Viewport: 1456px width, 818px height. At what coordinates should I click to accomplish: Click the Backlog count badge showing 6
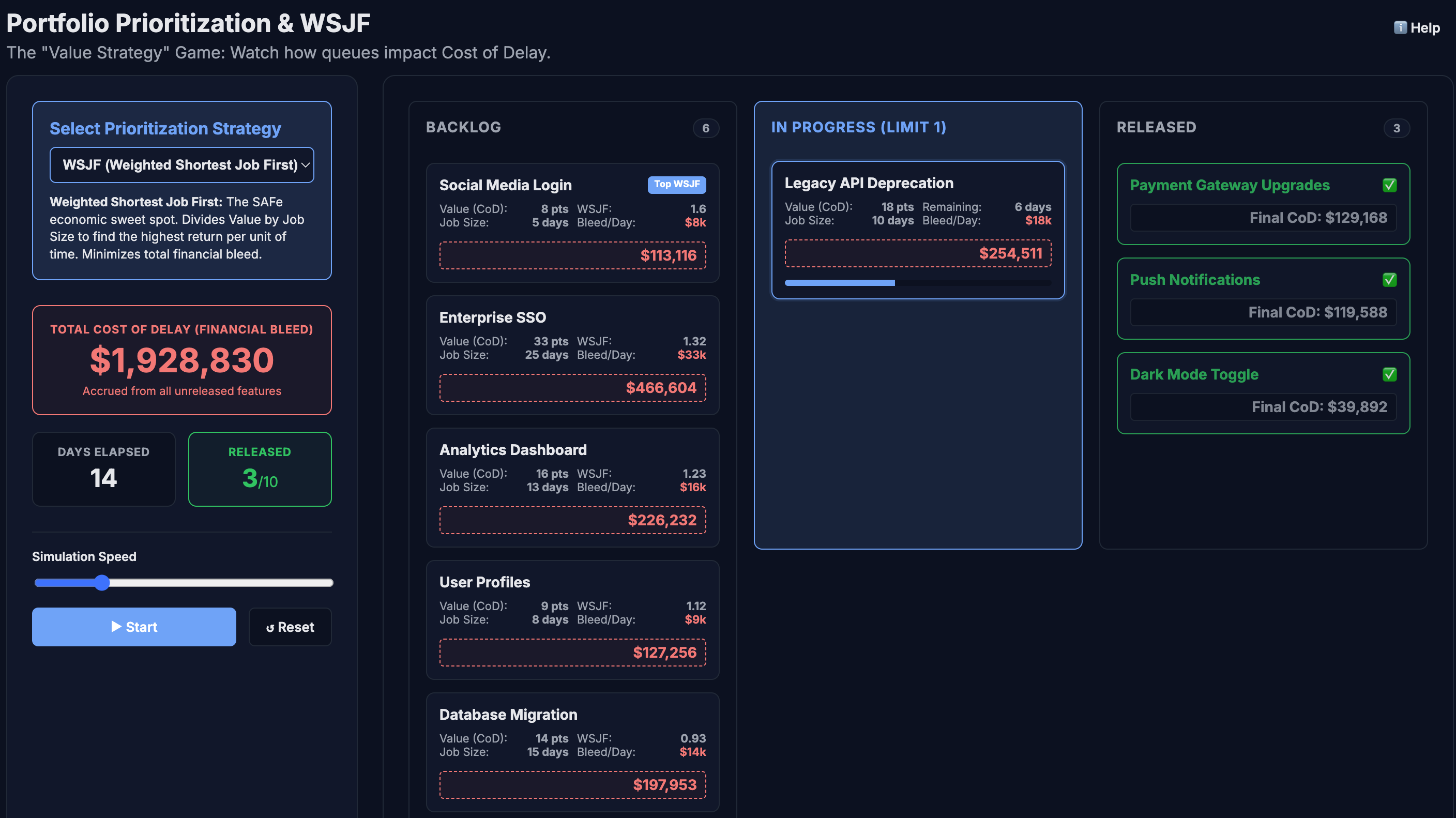pyautogui.click(x=705, y=128)
